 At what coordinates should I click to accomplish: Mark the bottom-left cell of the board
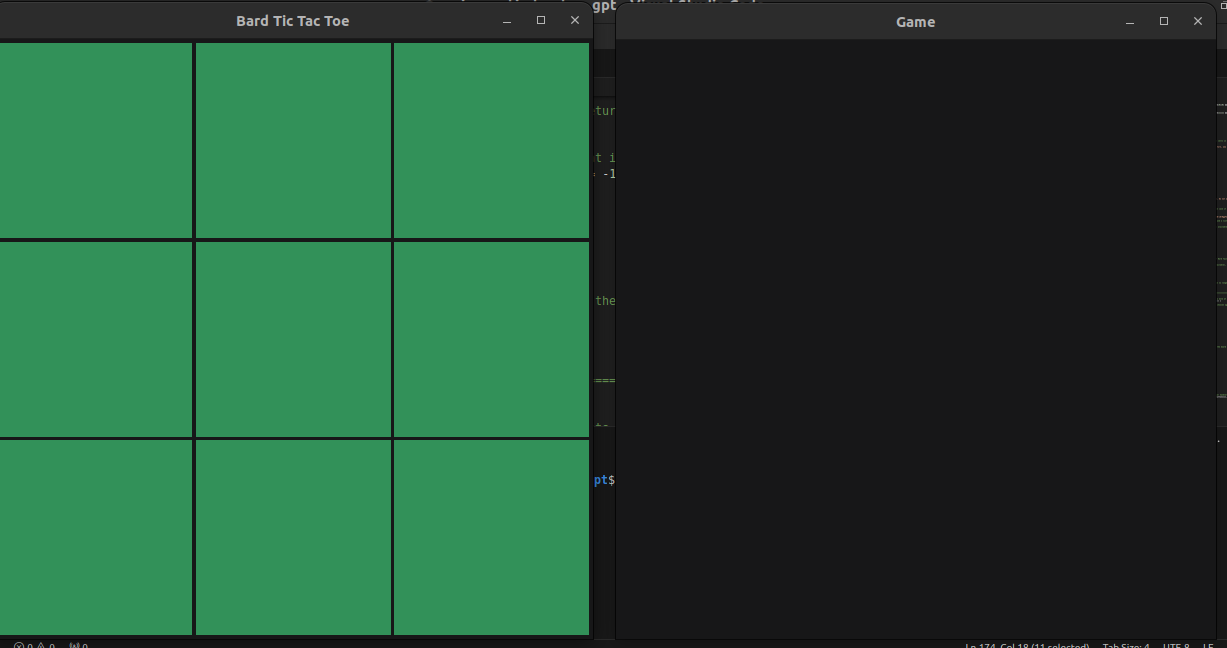[x=96, y=537]
